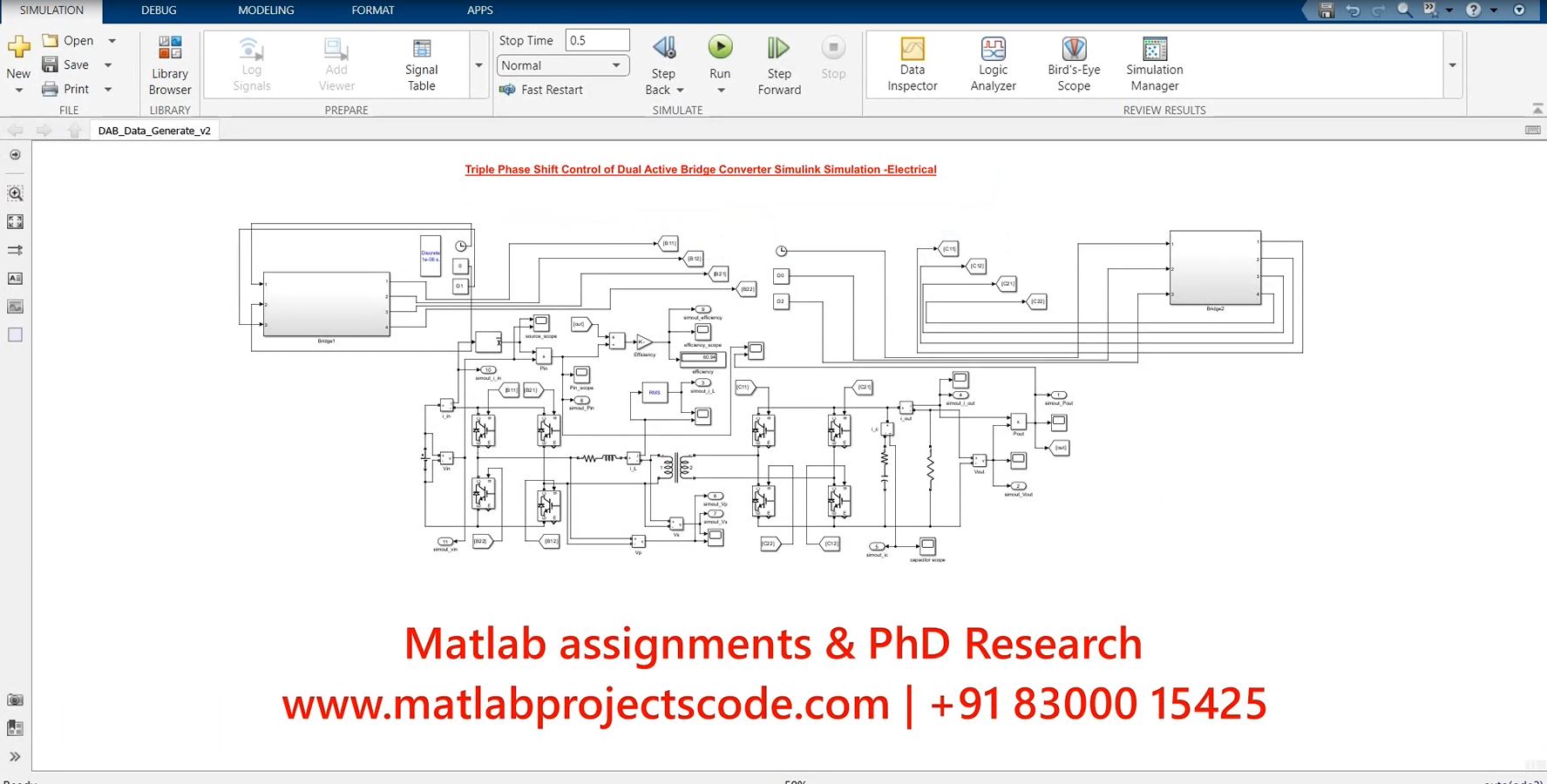Open the Signal Table
This screenshot has width=1547, height=784.
[421, 65]
